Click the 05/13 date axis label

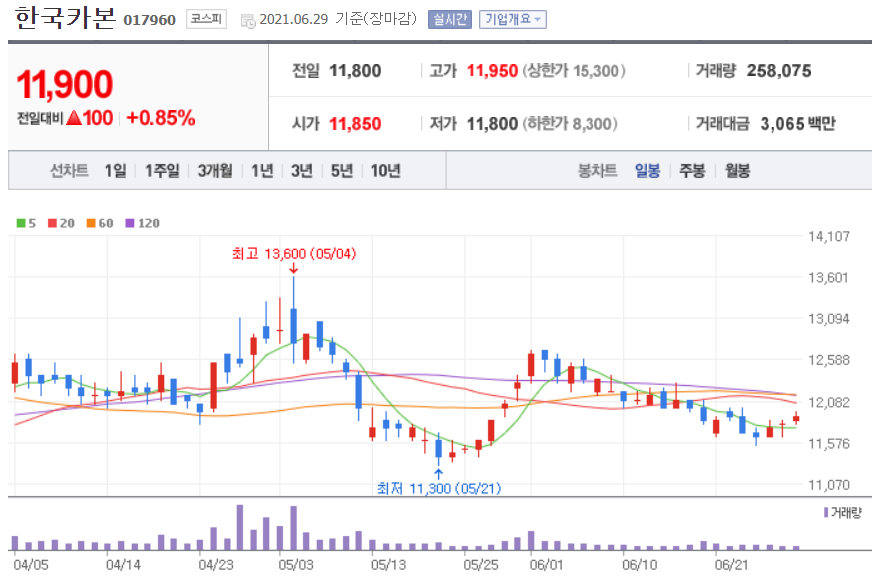(x=388, y=565)
